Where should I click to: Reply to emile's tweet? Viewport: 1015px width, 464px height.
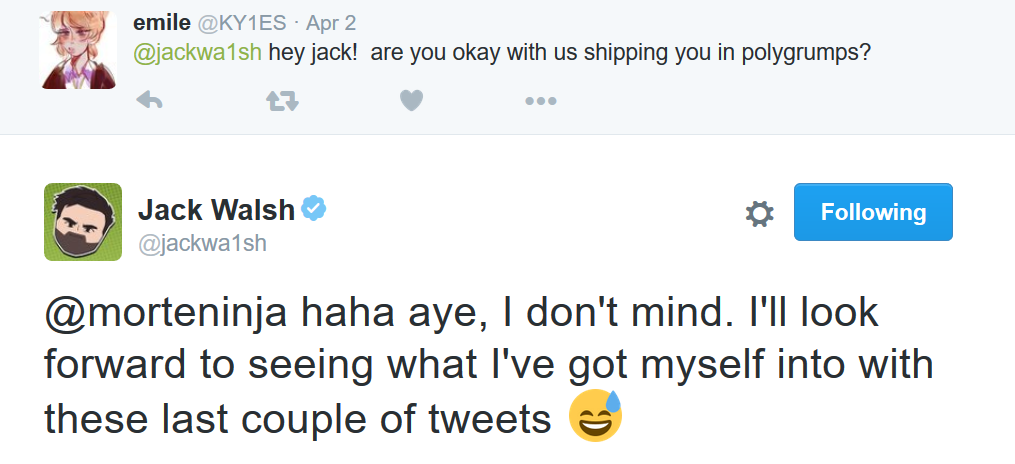149,100
